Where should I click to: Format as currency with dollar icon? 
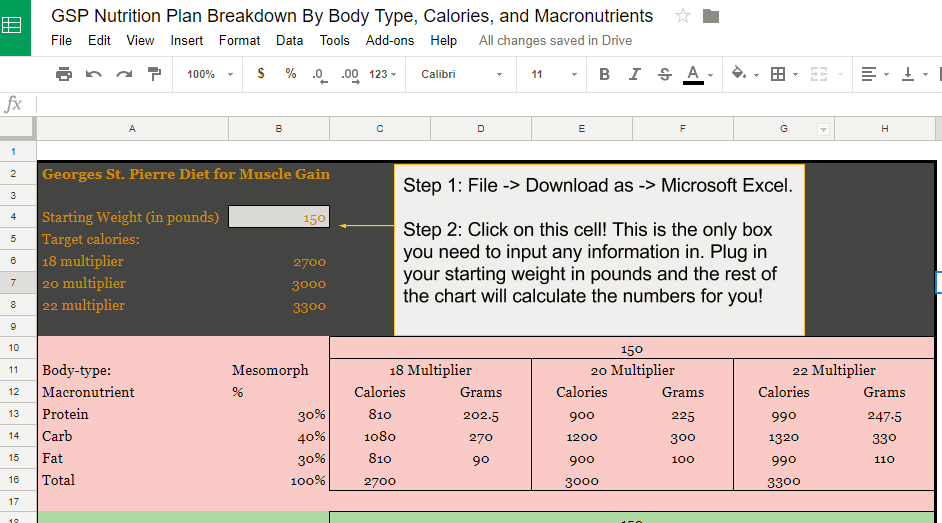pyautogui.click(x=261, y=74)
